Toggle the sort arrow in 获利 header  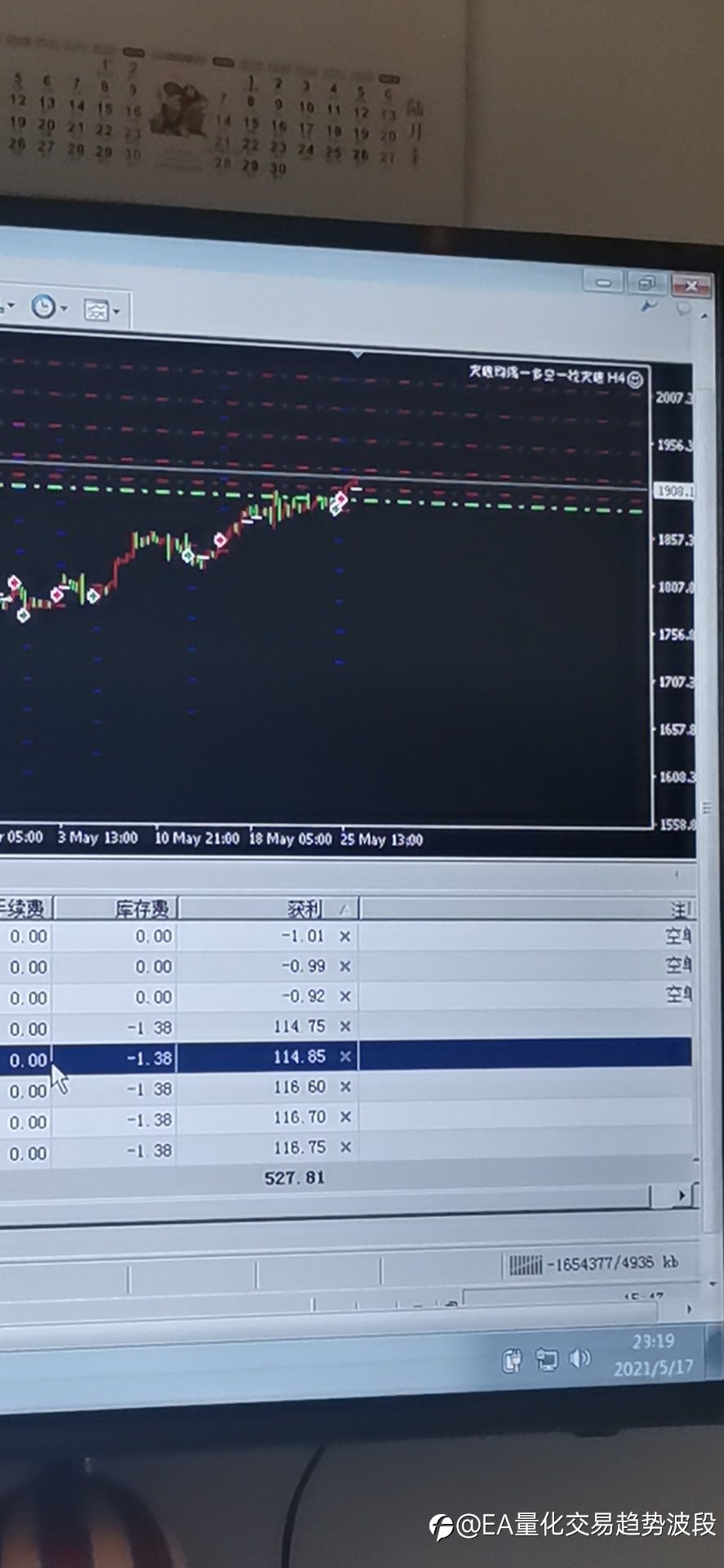pos(344,909)
